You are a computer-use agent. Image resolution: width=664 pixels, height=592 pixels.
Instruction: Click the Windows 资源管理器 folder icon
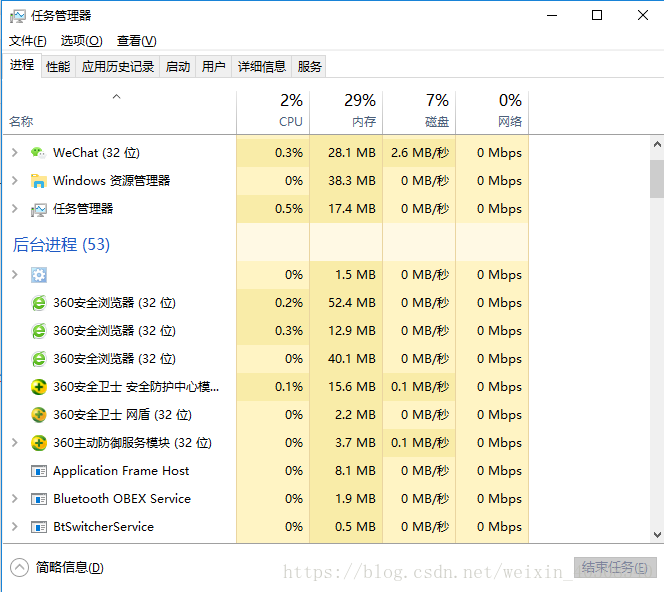coord(39,181)
